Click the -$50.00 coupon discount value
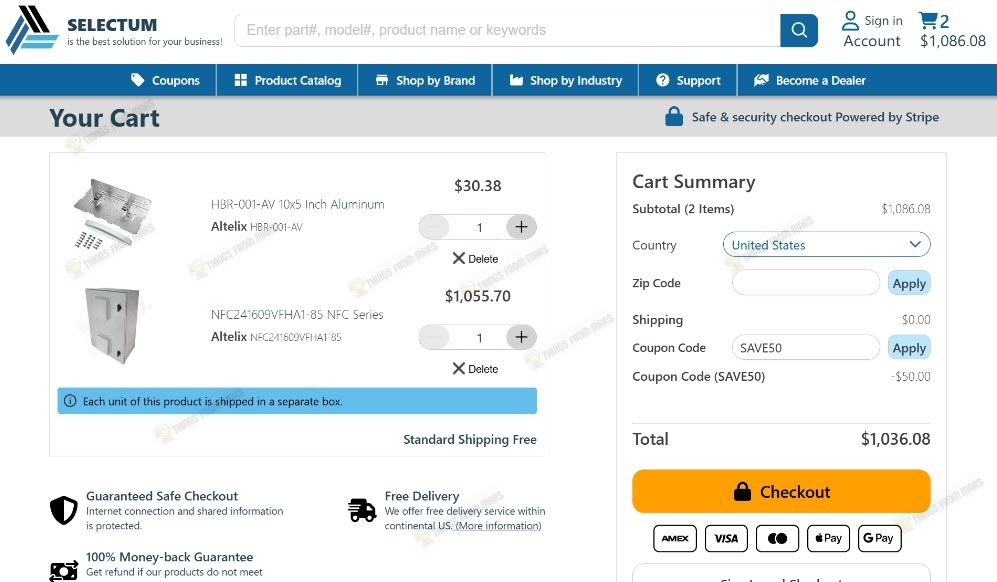The width and height of the screenshot is (997, 582). point(911,377)
